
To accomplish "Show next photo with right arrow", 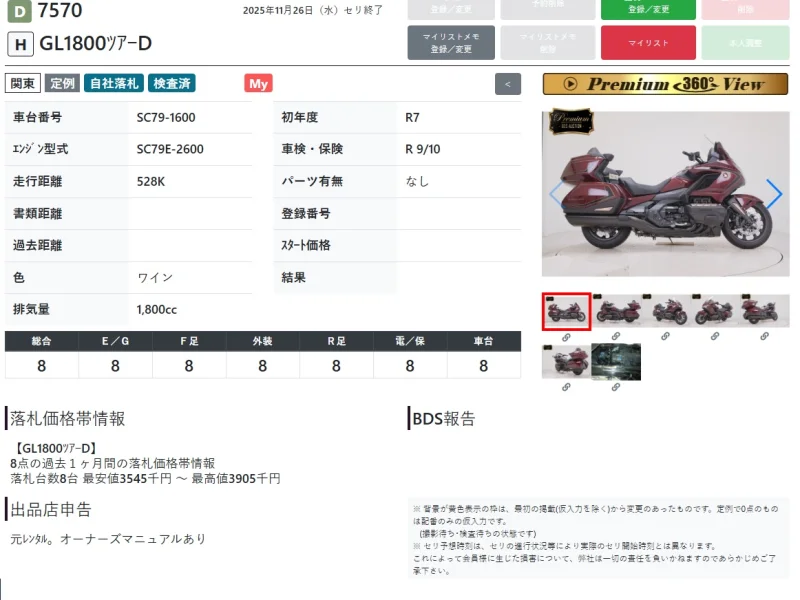I will [774, 193].
